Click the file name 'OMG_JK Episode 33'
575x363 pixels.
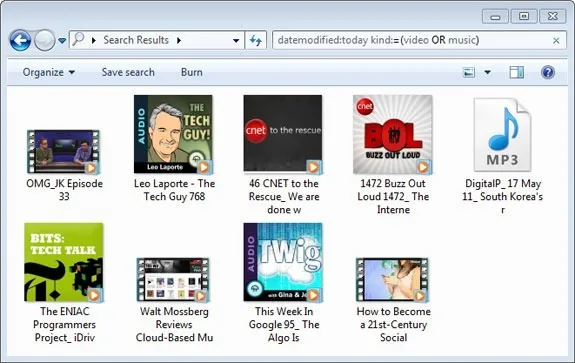tap(64, 190)
